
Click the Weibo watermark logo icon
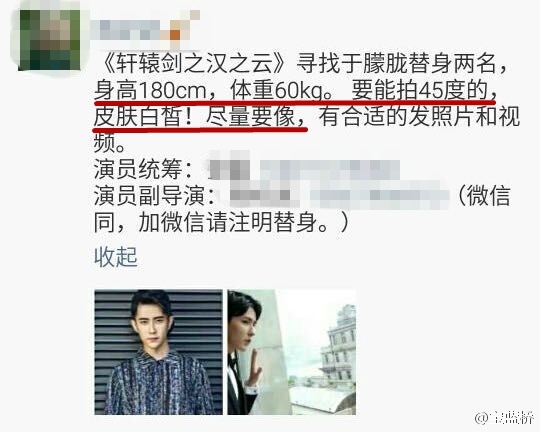[x=481, y=418]
